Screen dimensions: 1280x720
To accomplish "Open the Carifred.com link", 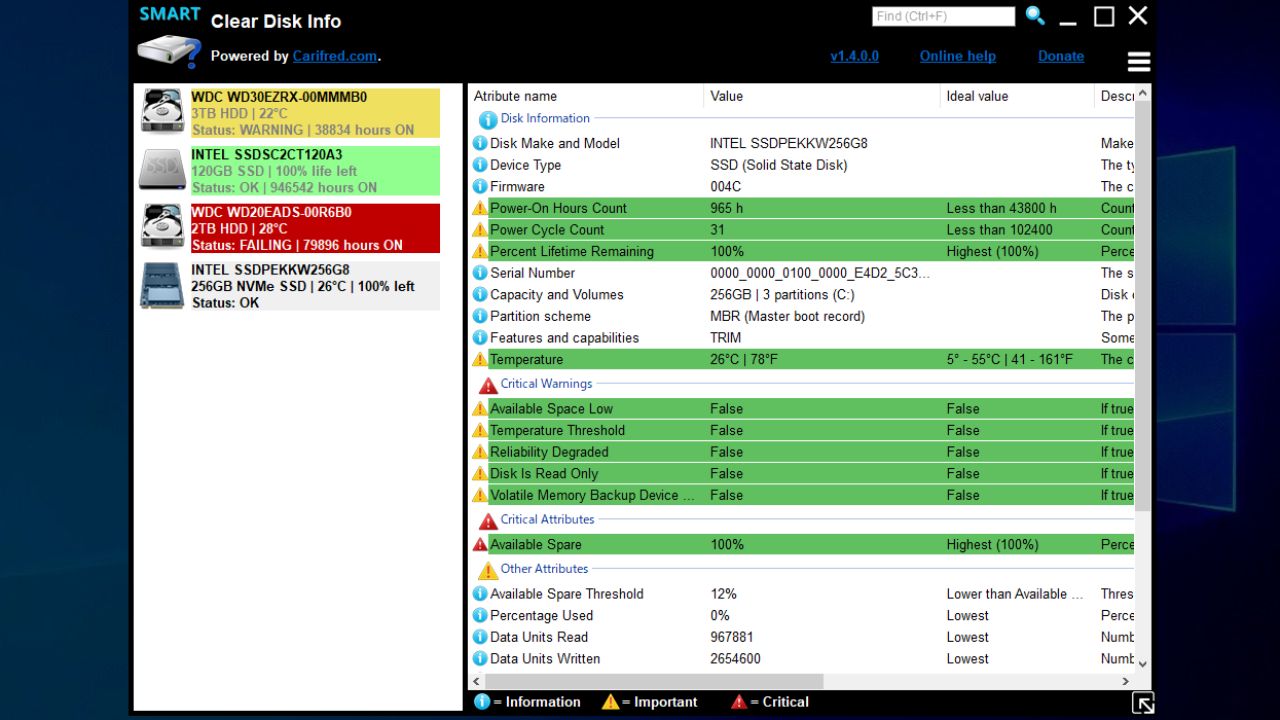I will 335,56.
